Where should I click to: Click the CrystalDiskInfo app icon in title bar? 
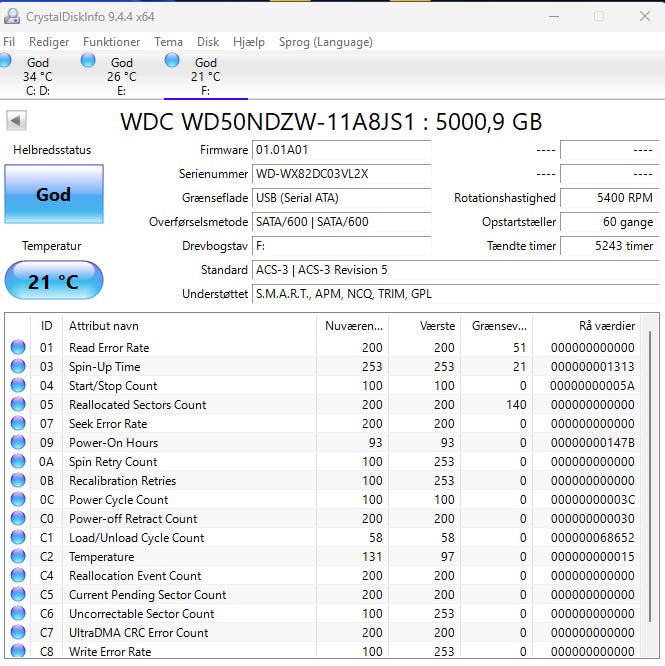11,16
